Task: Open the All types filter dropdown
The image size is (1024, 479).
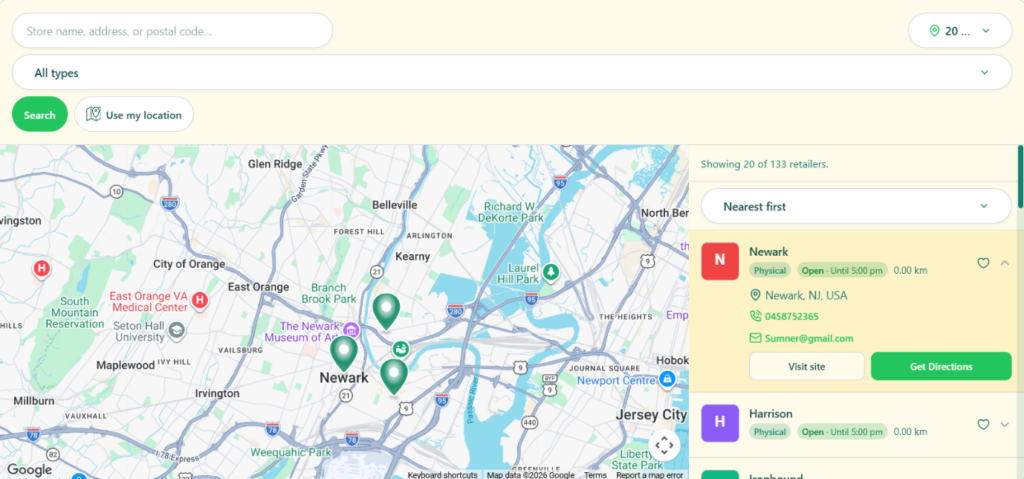Action: pyautogui.click(x=512, y=73)
